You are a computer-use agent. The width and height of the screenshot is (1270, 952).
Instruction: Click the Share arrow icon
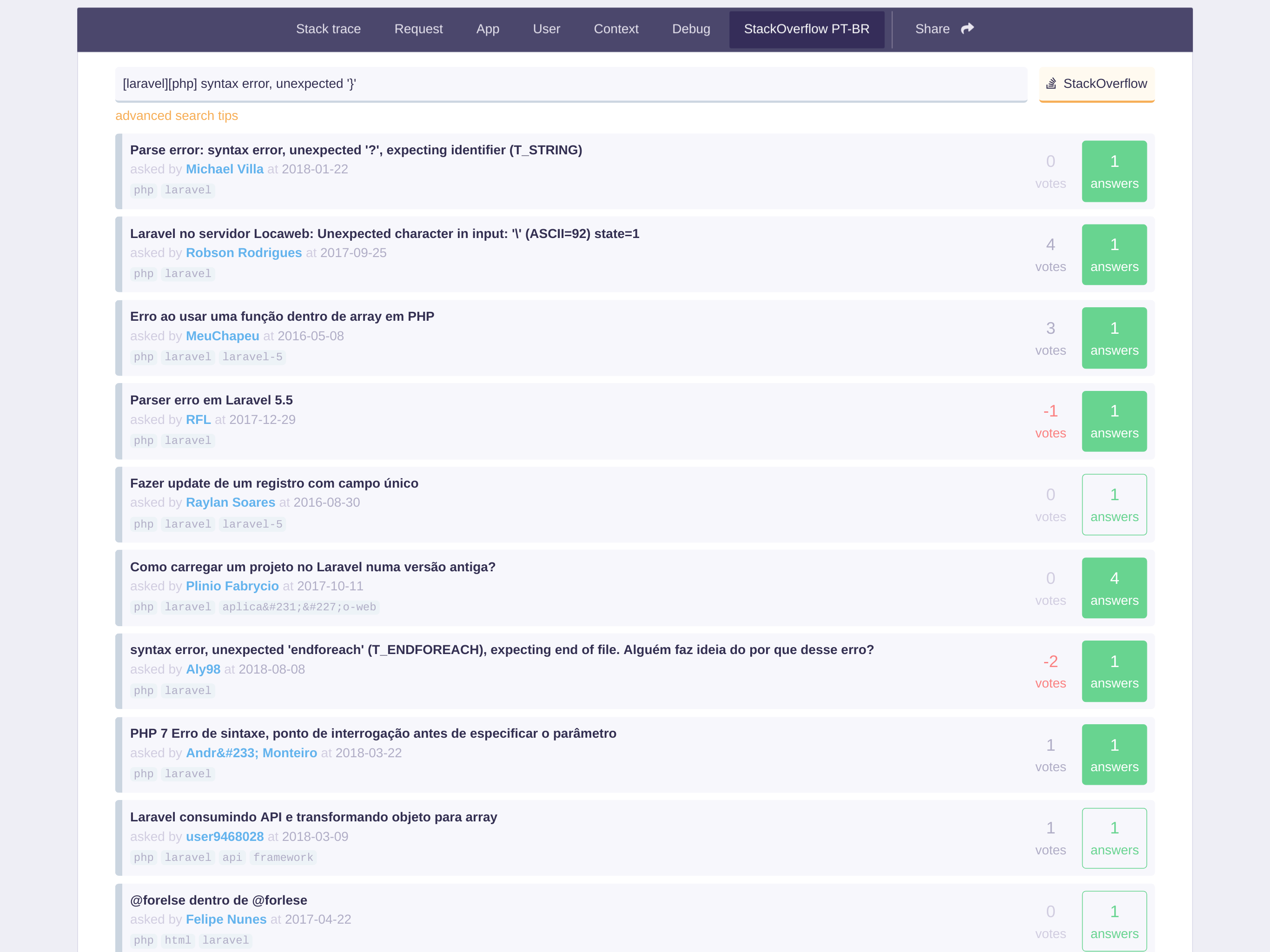coord(967,28)
